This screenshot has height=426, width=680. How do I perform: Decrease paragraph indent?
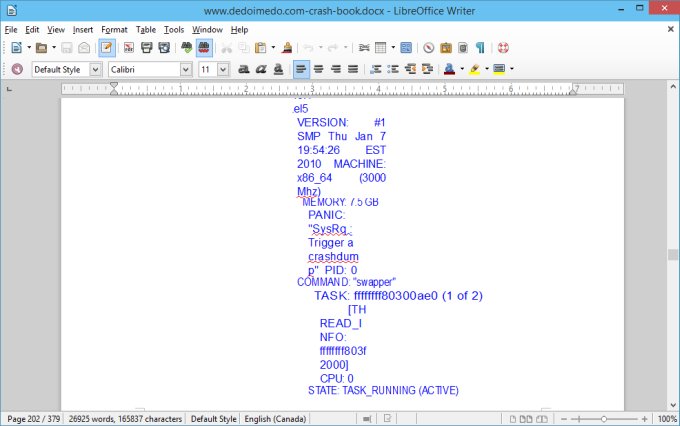(410, 69)
